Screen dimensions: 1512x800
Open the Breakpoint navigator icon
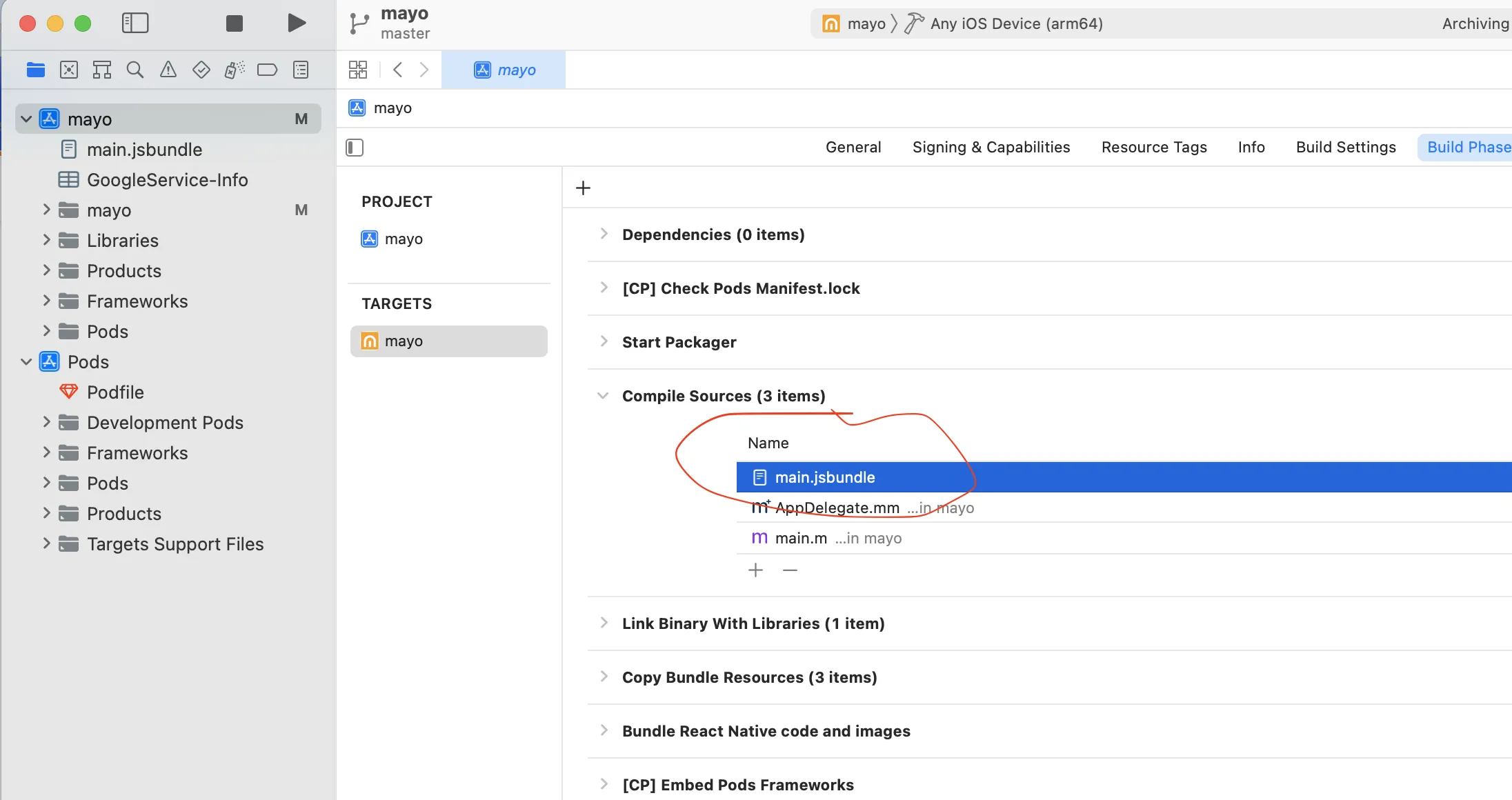tap(267, 70)
